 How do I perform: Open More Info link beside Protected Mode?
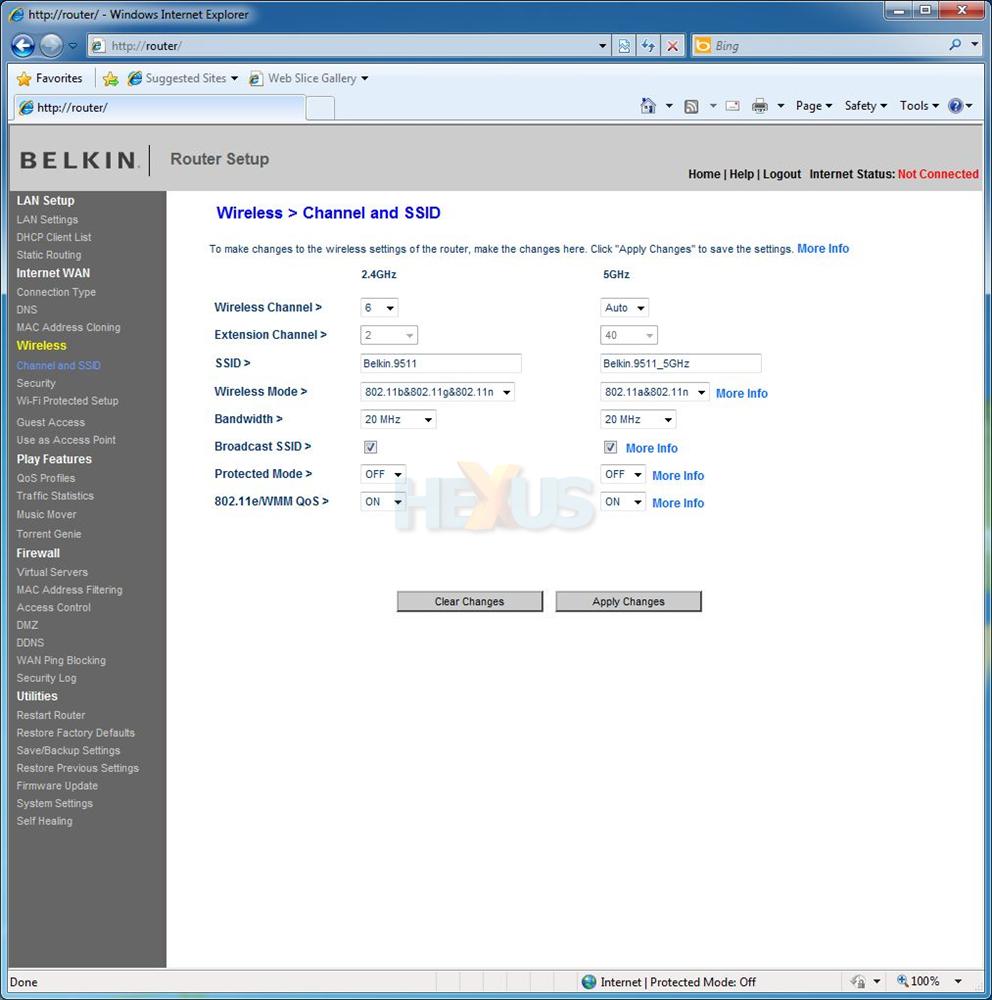(677, 476)
